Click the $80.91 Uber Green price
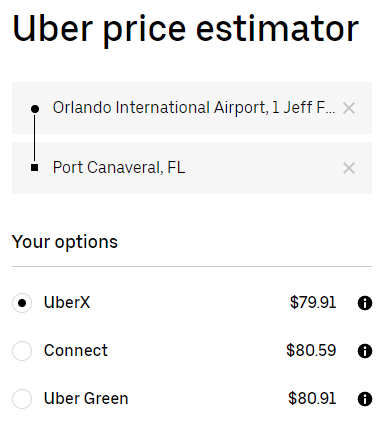388x439 pixels. pos(312,399)
